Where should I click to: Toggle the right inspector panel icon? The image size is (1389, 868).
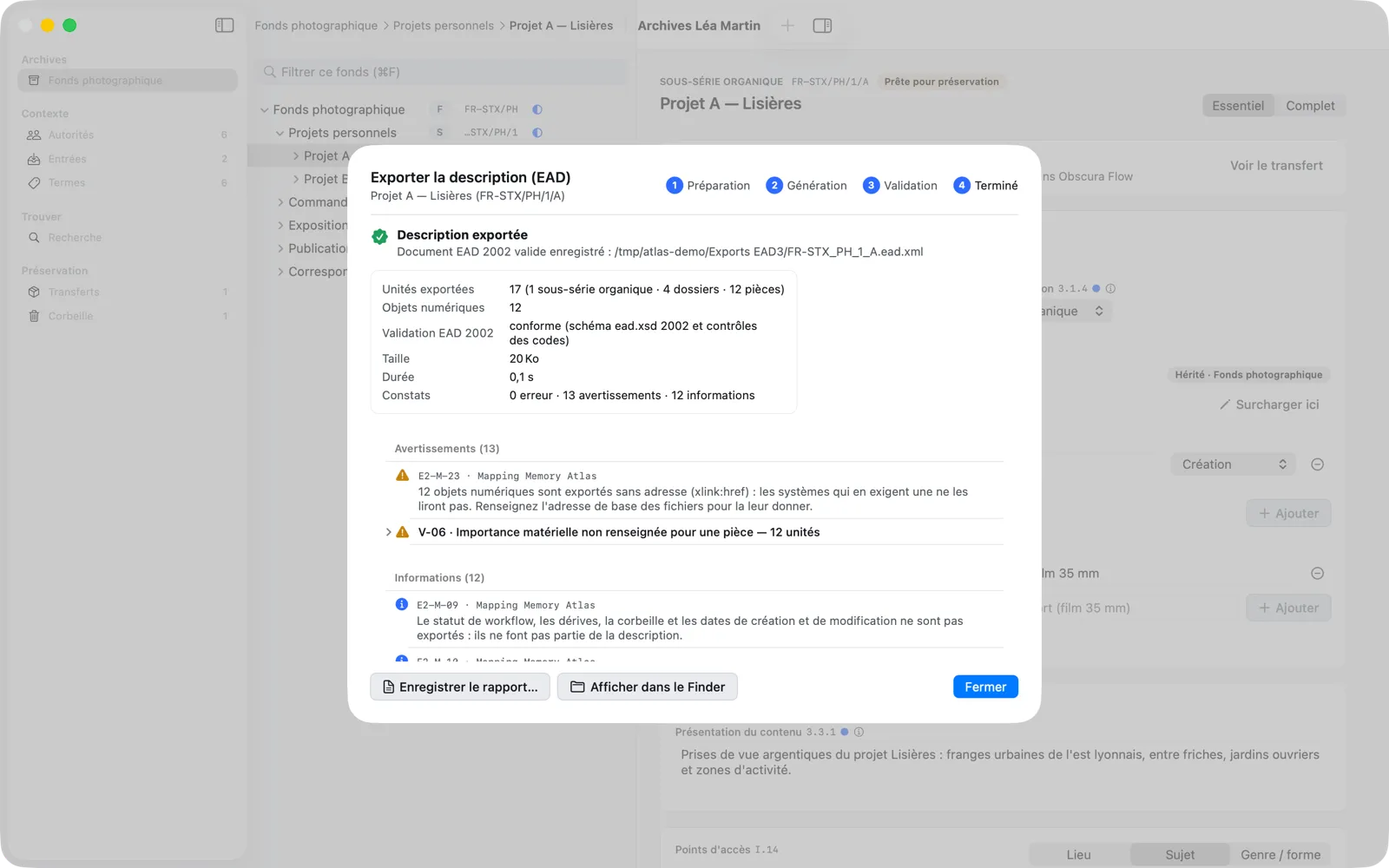coord(822,25)
